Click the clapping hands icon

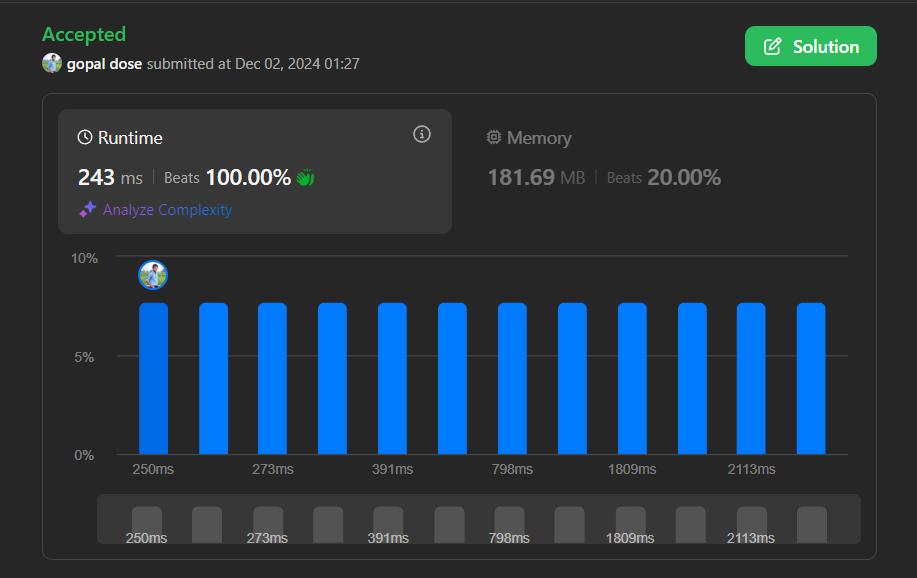coord(305,177)
